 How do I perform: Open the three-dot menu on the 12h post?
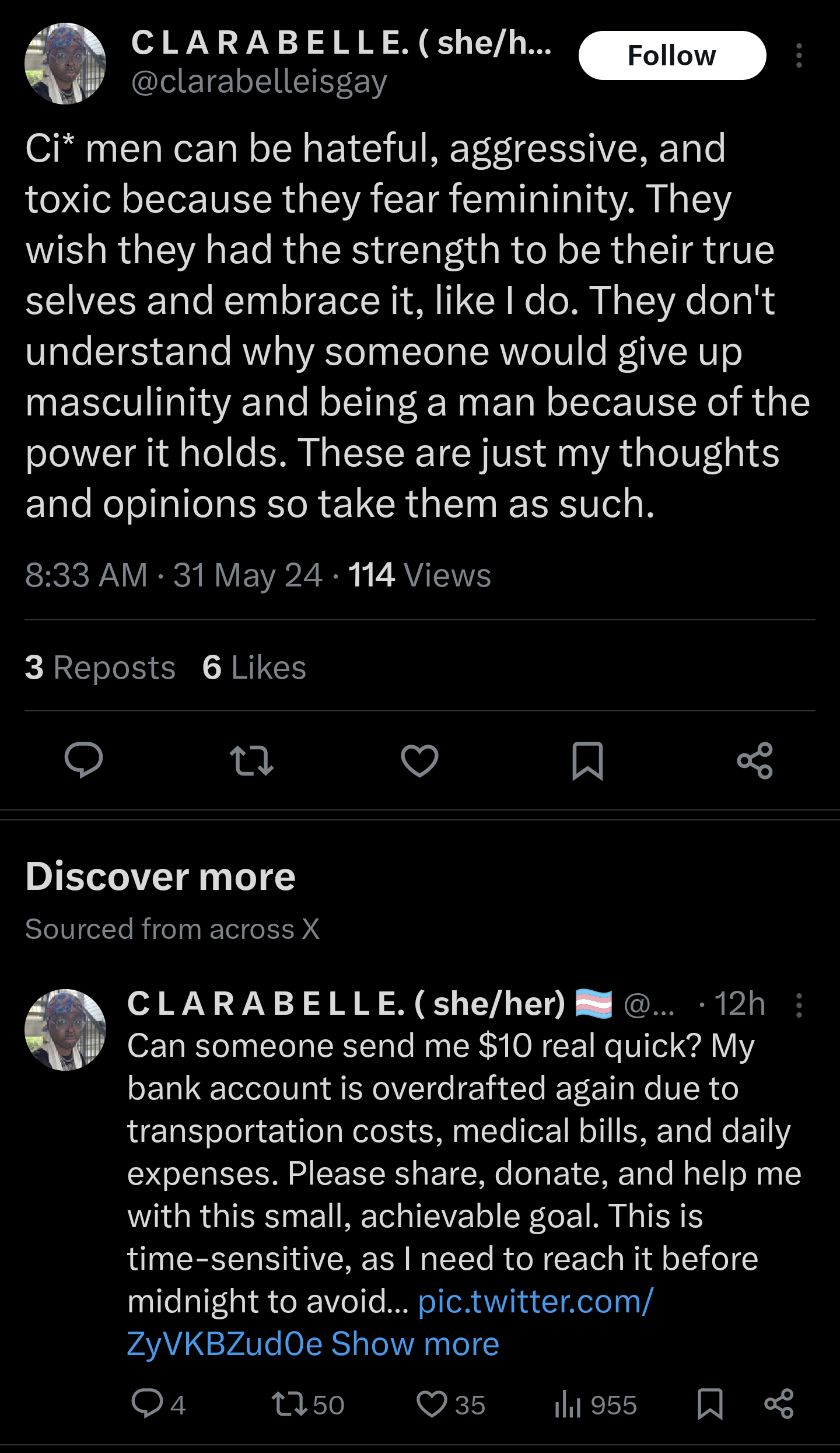tap(799, 1005)
